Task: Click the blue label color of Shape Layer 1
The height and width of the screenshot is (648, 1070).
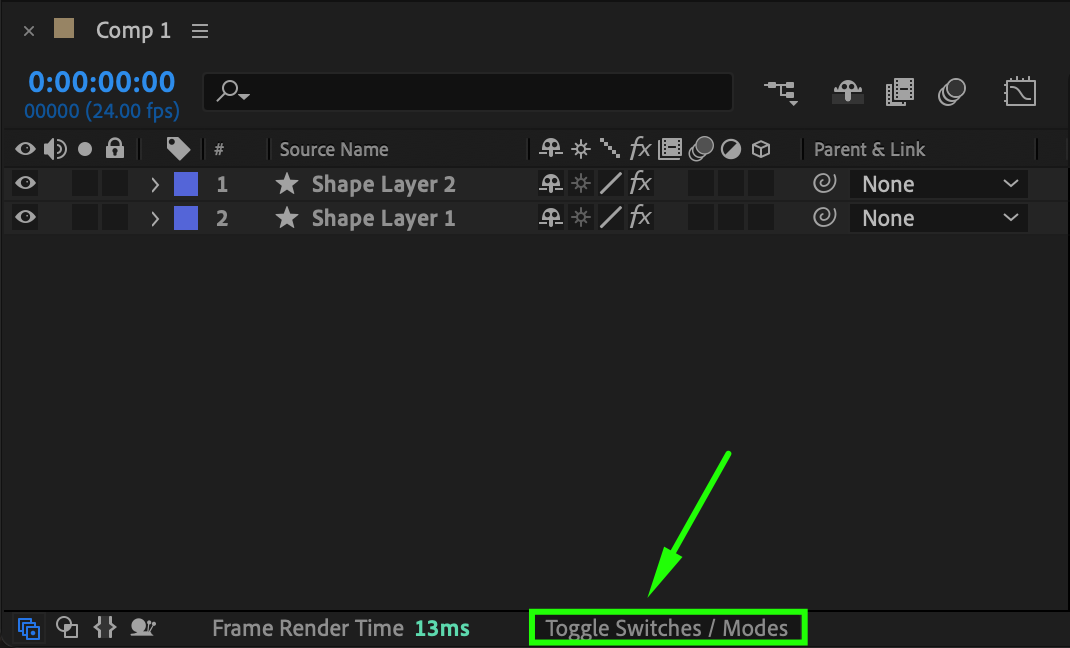Action: tap(186, 218)
